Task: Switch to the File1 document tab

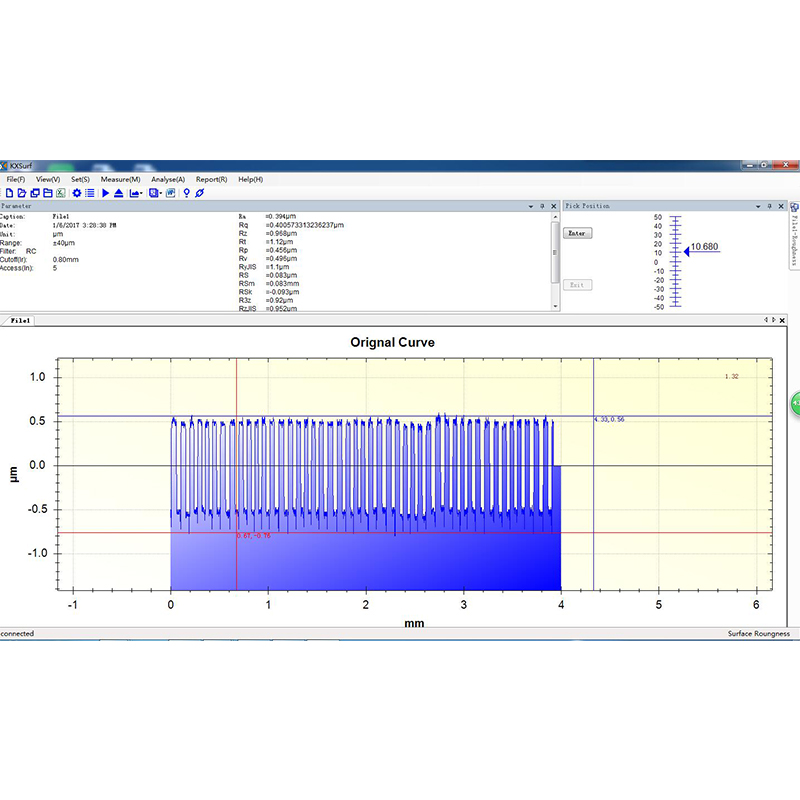Action: pyautogui.click(x=20, y=321)
